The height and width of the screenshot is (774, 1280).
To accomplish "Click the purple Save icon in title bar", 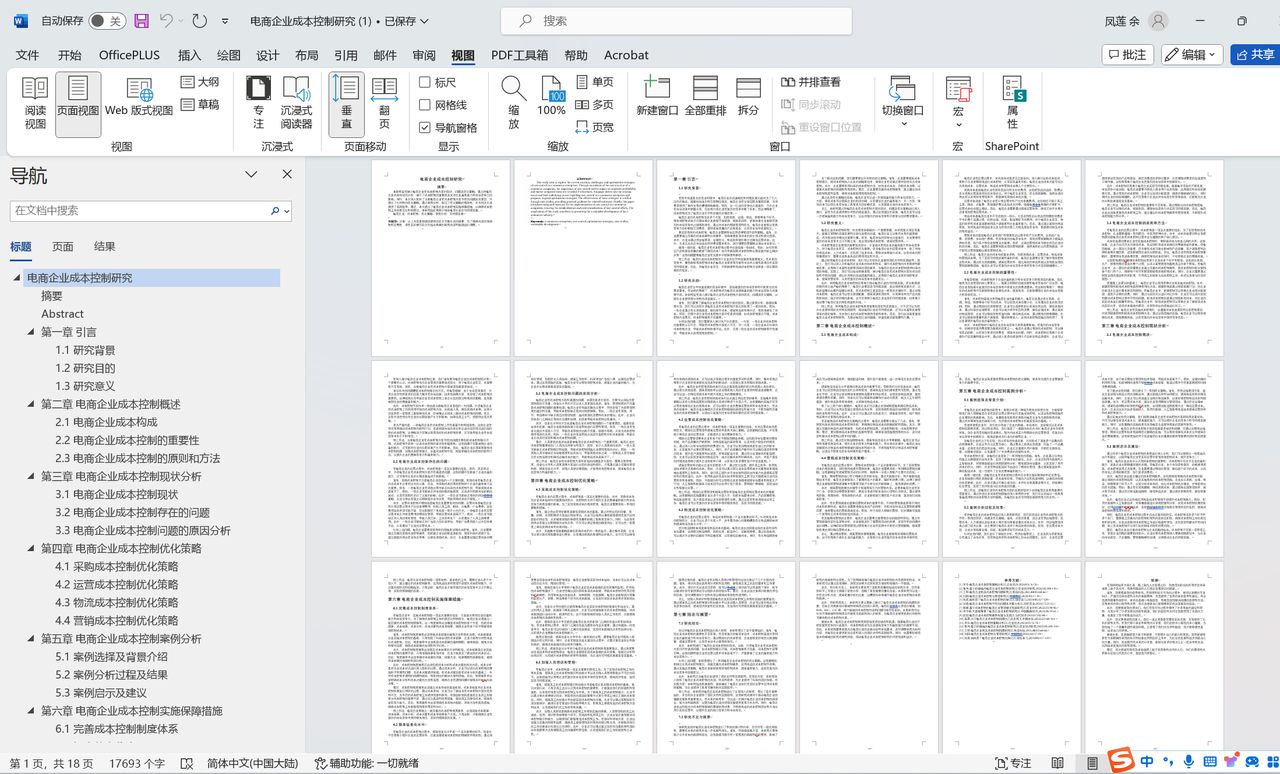I will 141,20.
